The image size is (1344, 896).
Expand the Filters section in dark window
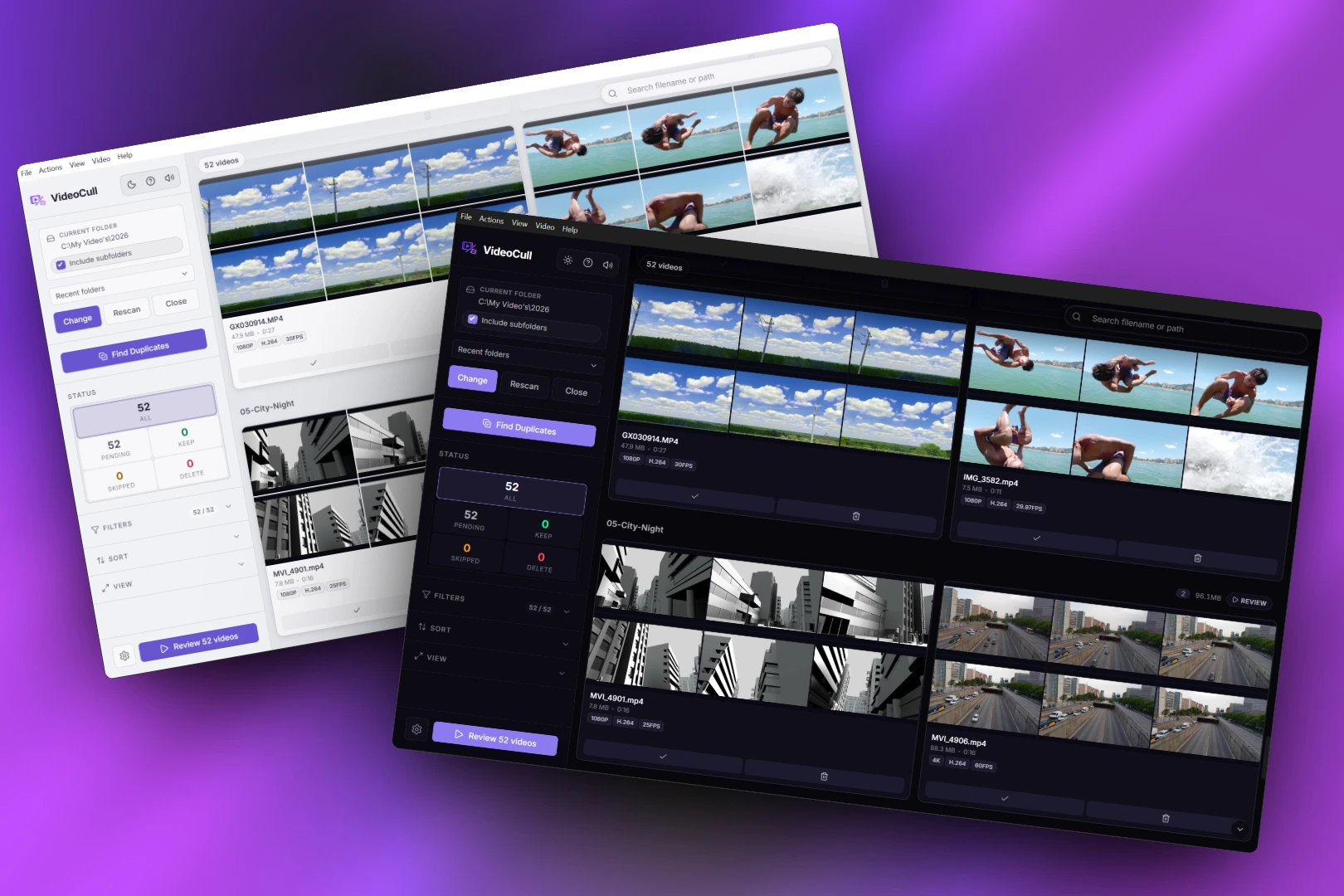point(495,603)
